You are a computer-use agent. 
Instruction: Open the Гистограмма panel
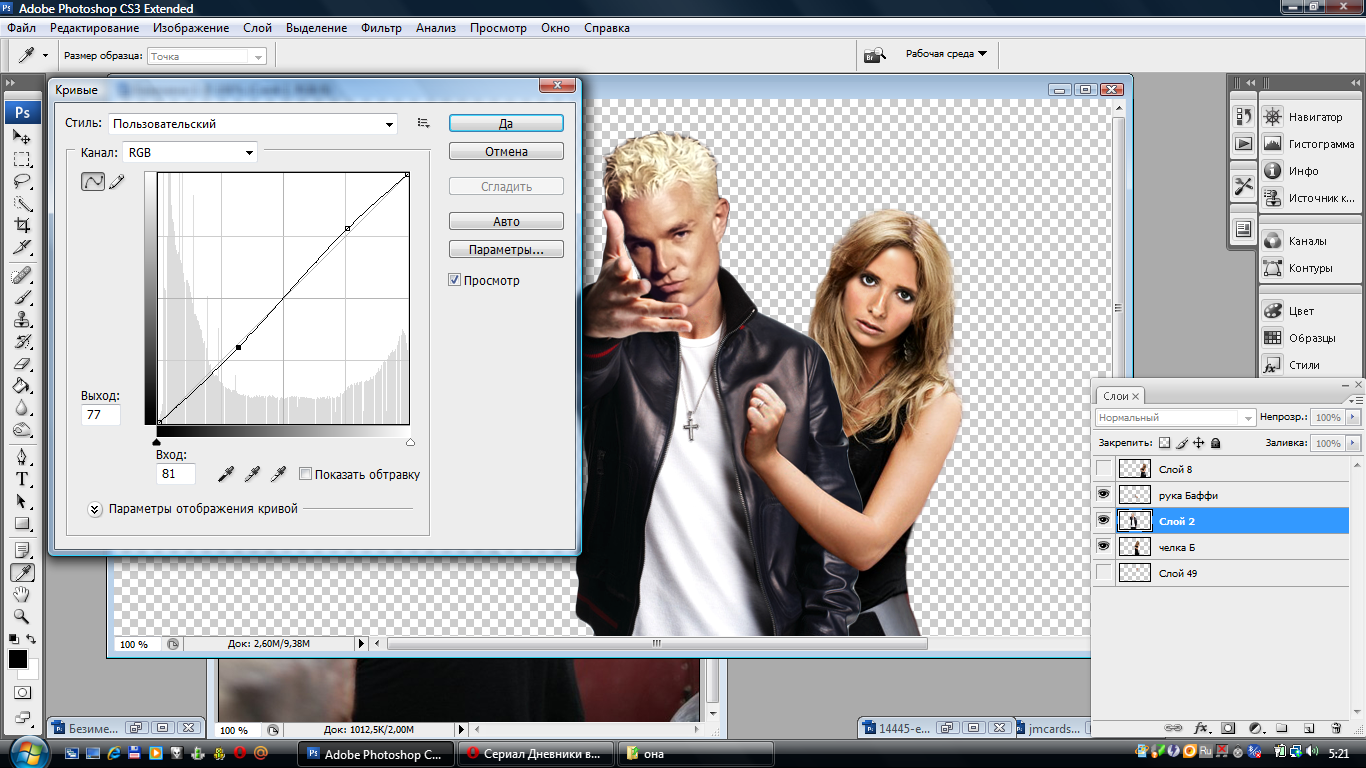pyautogui.click(x=1308, y=144)
